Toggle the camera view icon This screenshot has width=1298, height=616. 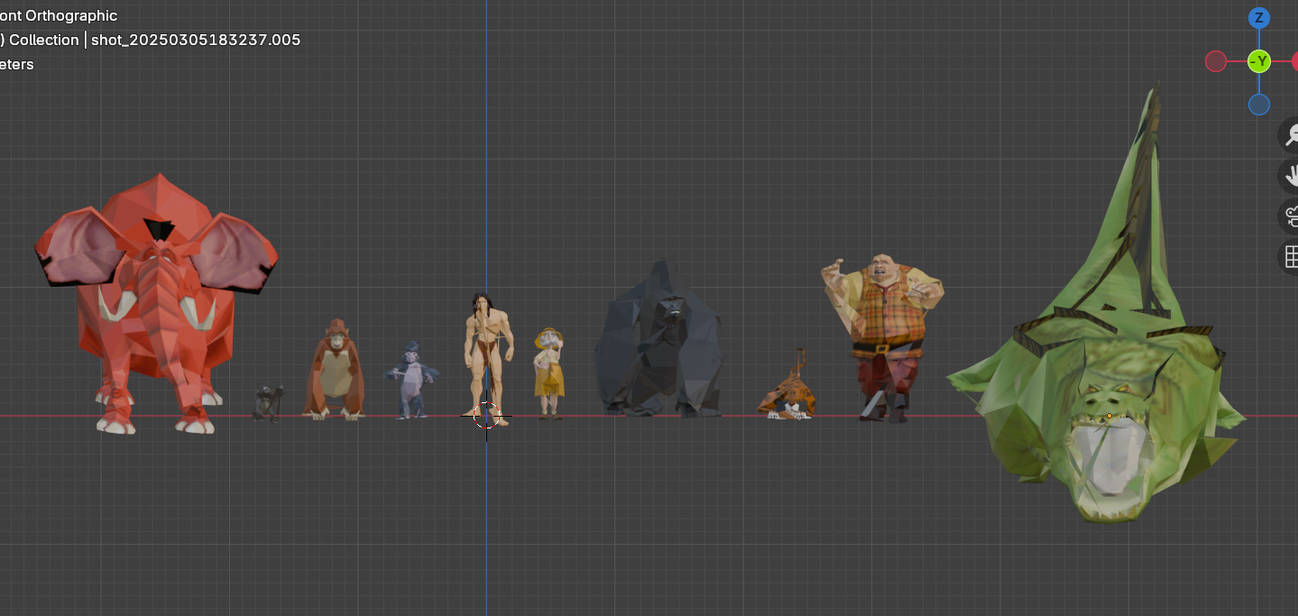(x=1292, y=216)
